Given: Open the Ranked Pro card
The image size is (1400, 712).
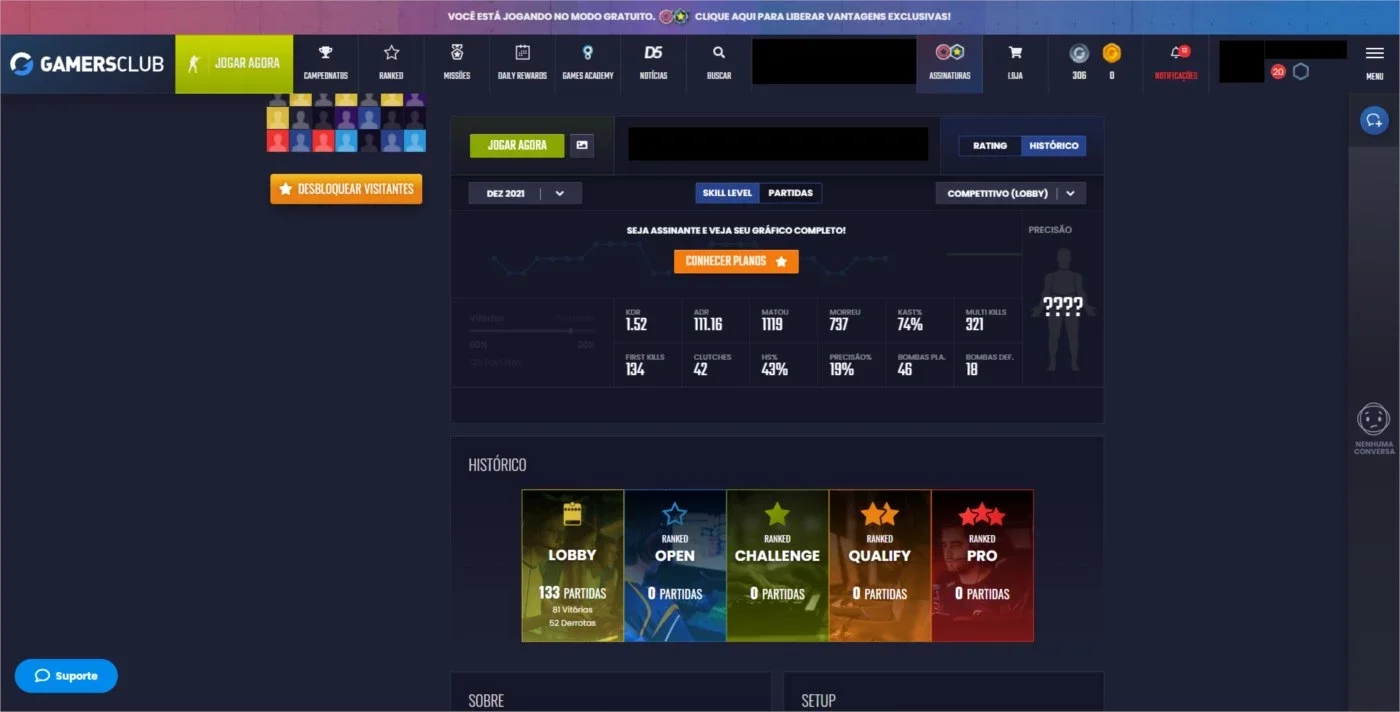Looking at the screenshot, I should click(982, 565).
